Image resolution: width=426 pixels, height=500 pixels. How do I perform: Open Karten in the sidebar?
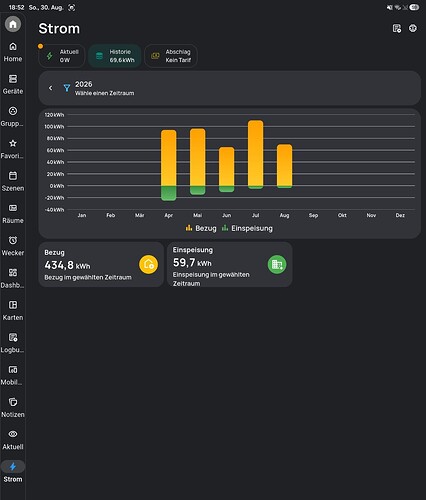click(x=13, y=311)
